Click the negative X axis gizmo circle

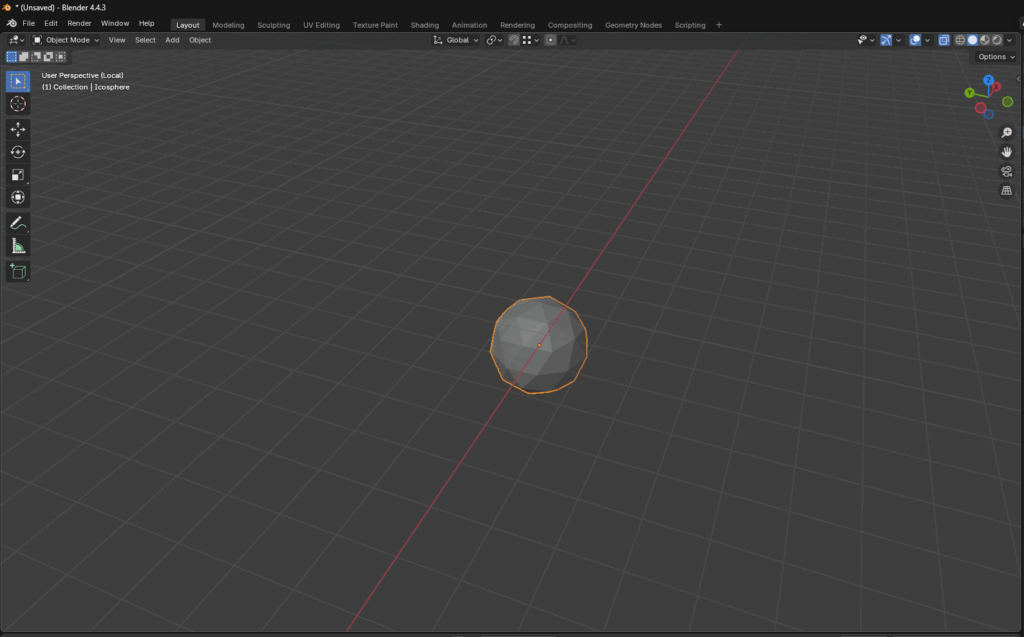click(x=980, y=108)
